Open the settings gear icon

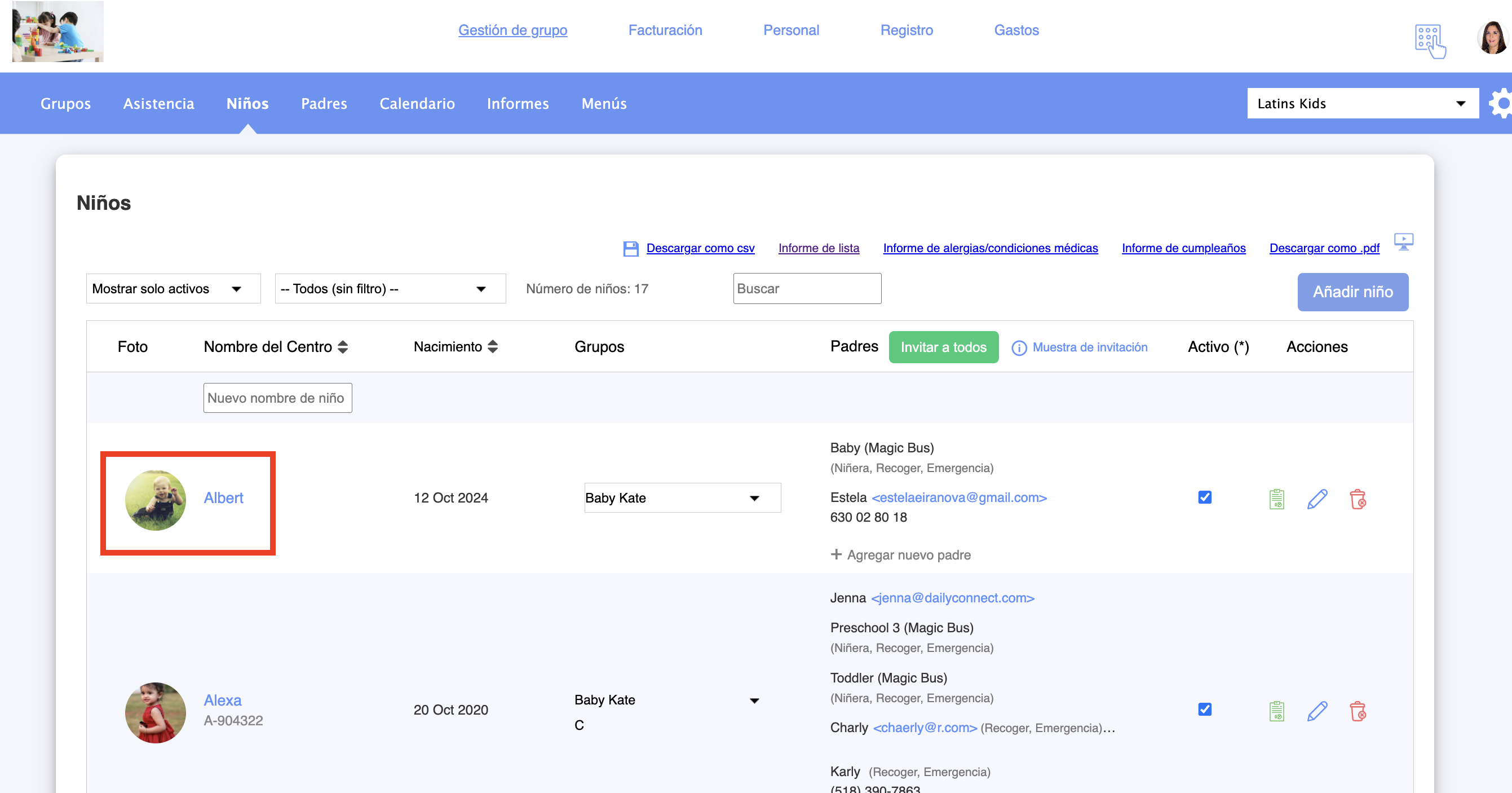click(x=1500, y=103)
